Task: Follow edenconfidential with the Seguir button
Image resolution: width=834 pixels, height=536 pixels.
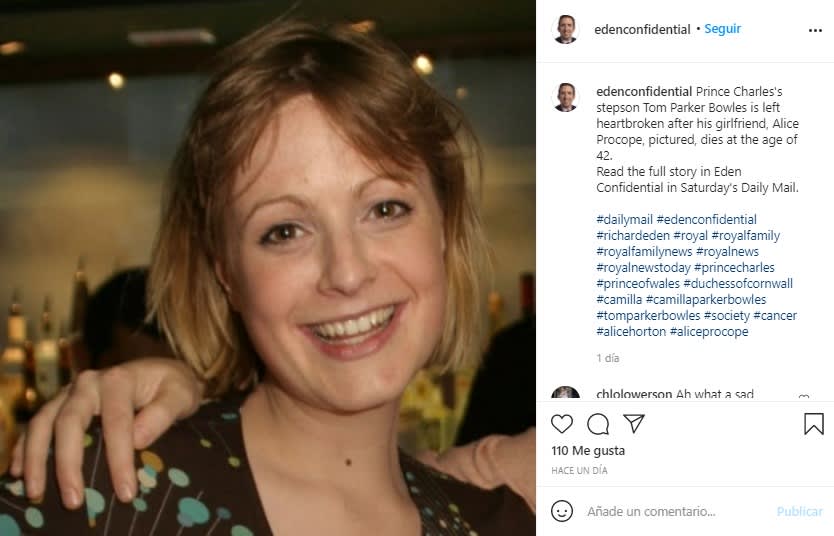Action: click(x=722, y=29)
